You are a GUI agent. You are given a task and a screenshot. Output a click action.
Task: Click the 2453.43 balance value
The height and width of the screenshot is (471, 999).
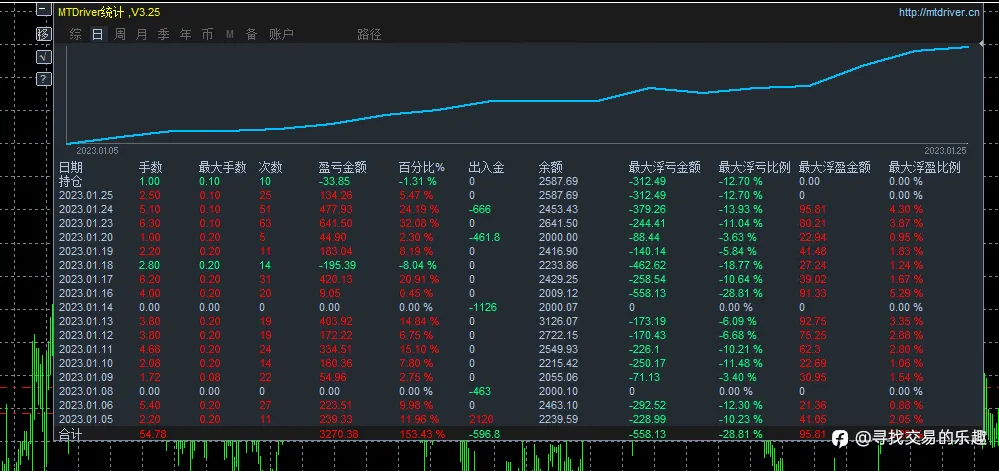(558, 209)
